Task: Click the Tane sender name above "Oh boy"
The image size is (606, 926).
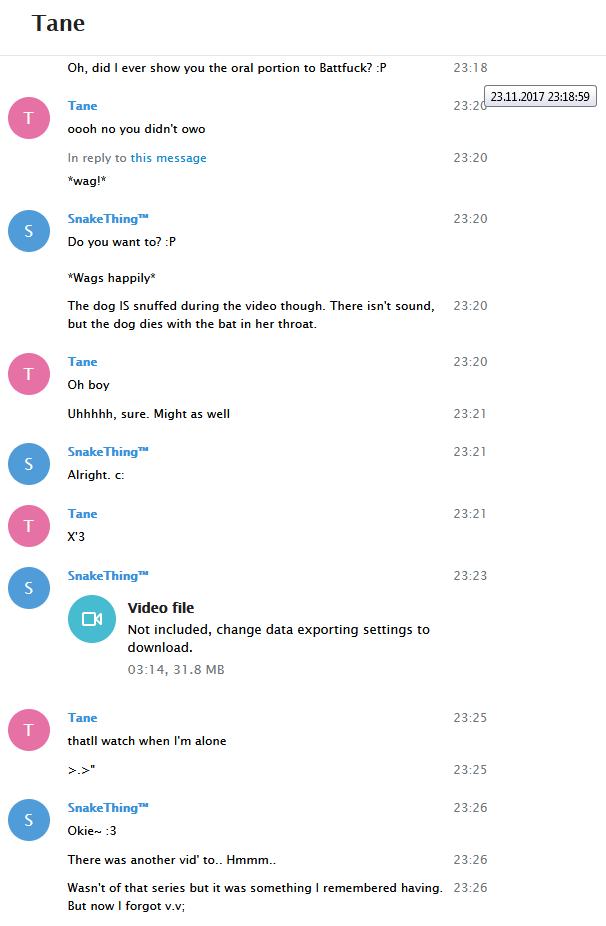Action: click(83, 361)
